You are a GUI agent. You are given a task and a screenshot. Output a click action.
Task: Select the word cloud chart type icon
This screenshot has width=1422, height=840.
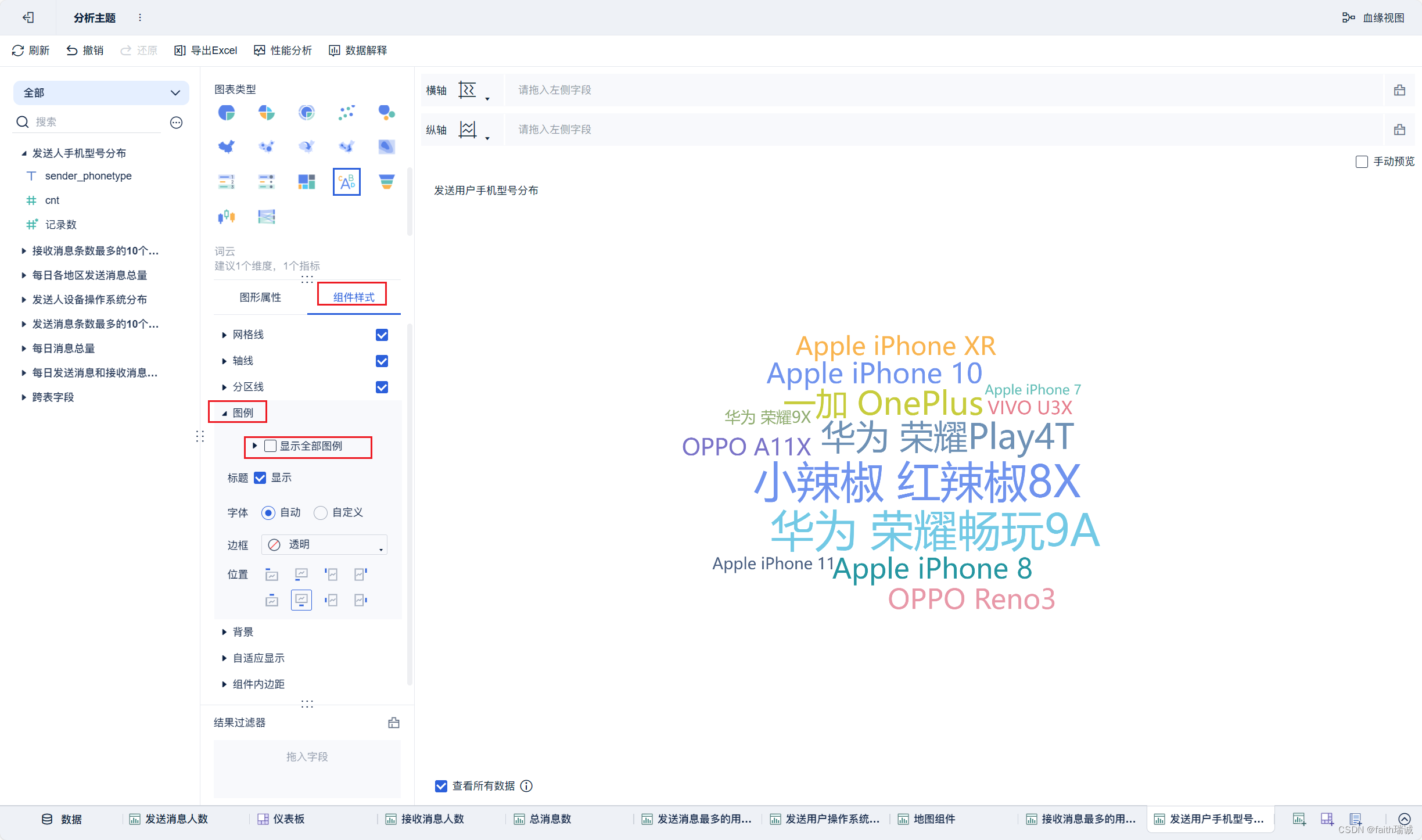(x=346, y=182)
